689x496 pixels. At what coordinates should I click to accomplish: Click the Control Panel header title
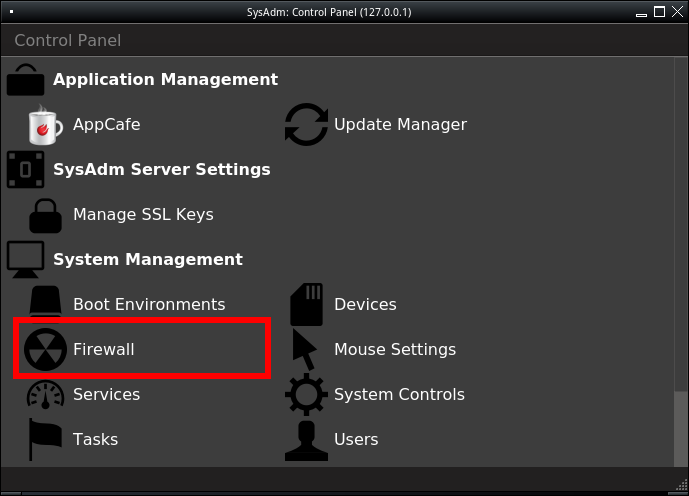(68, 40)
